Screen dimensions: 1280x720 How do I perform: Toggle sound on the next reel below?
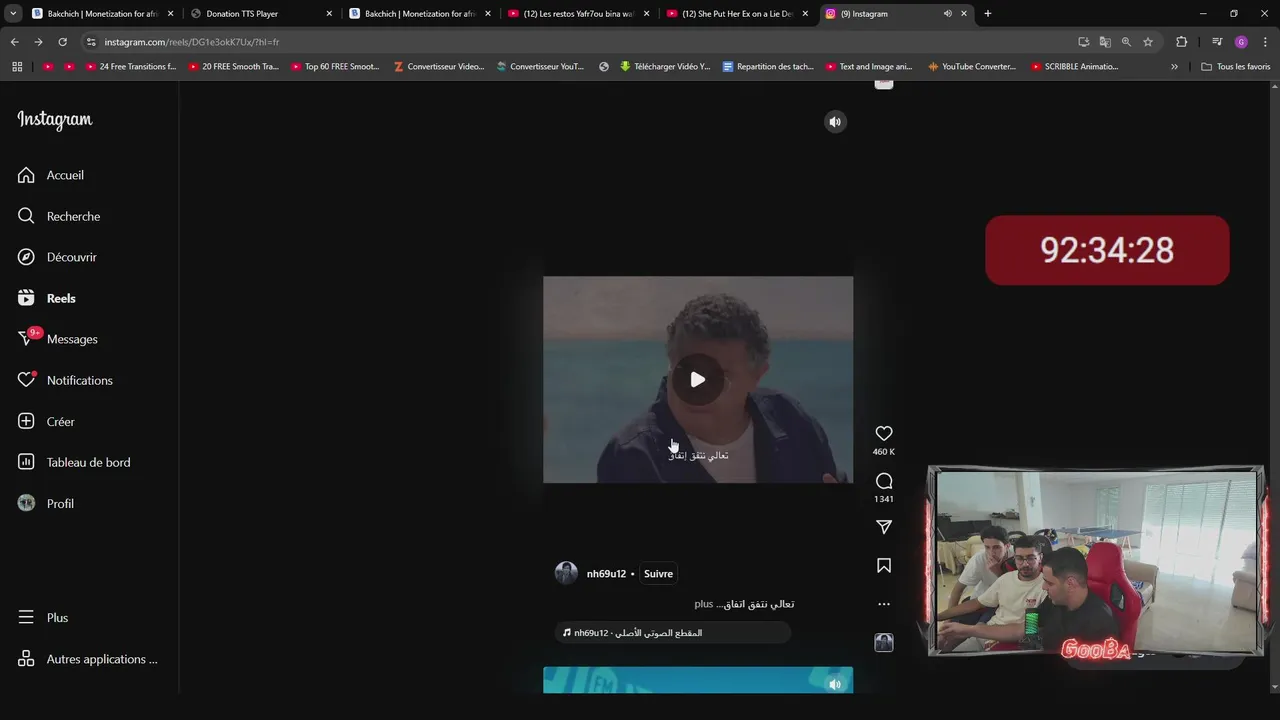click(835, 684)
